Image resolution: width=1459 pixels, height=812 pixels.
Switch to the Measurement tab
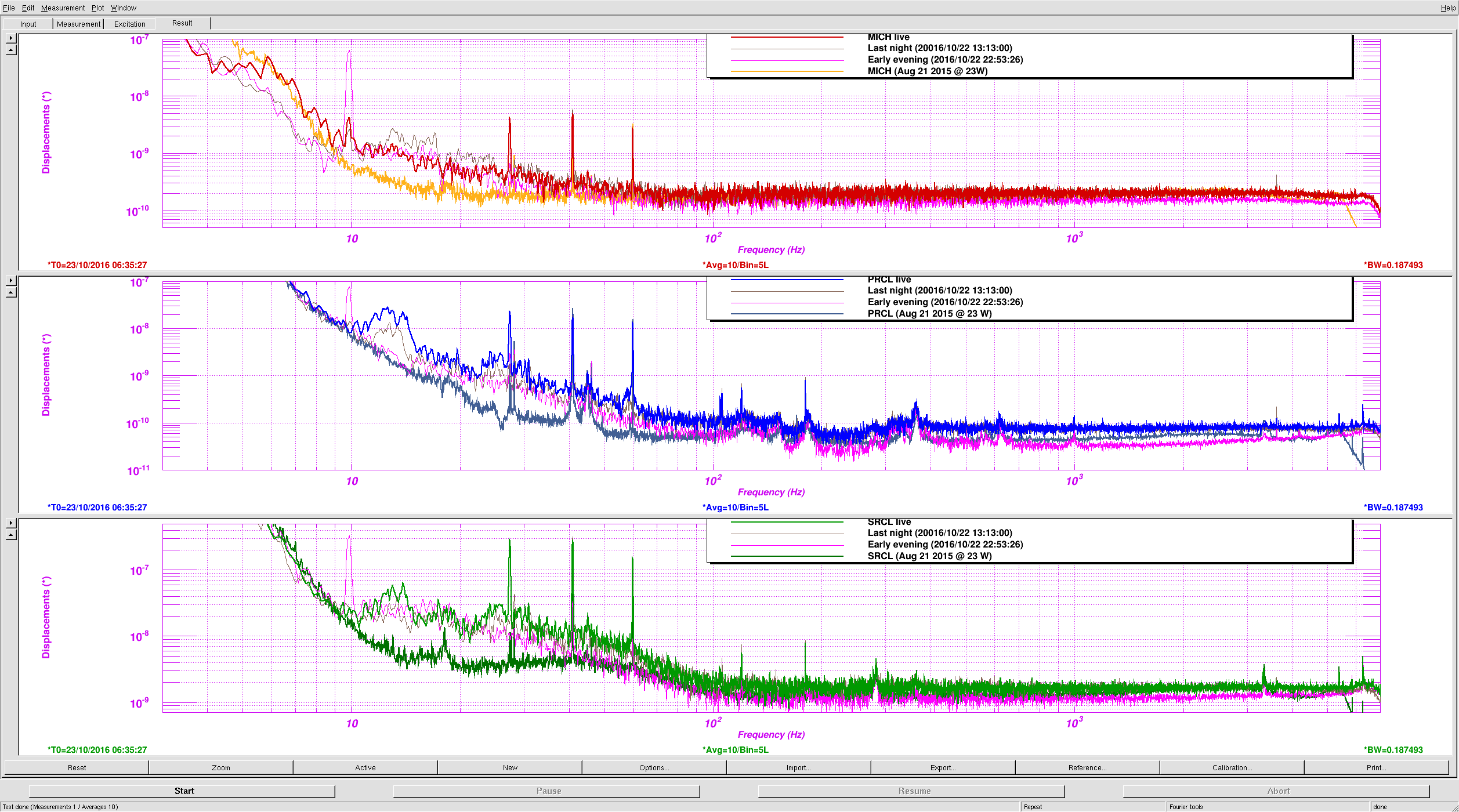(78, 24)
